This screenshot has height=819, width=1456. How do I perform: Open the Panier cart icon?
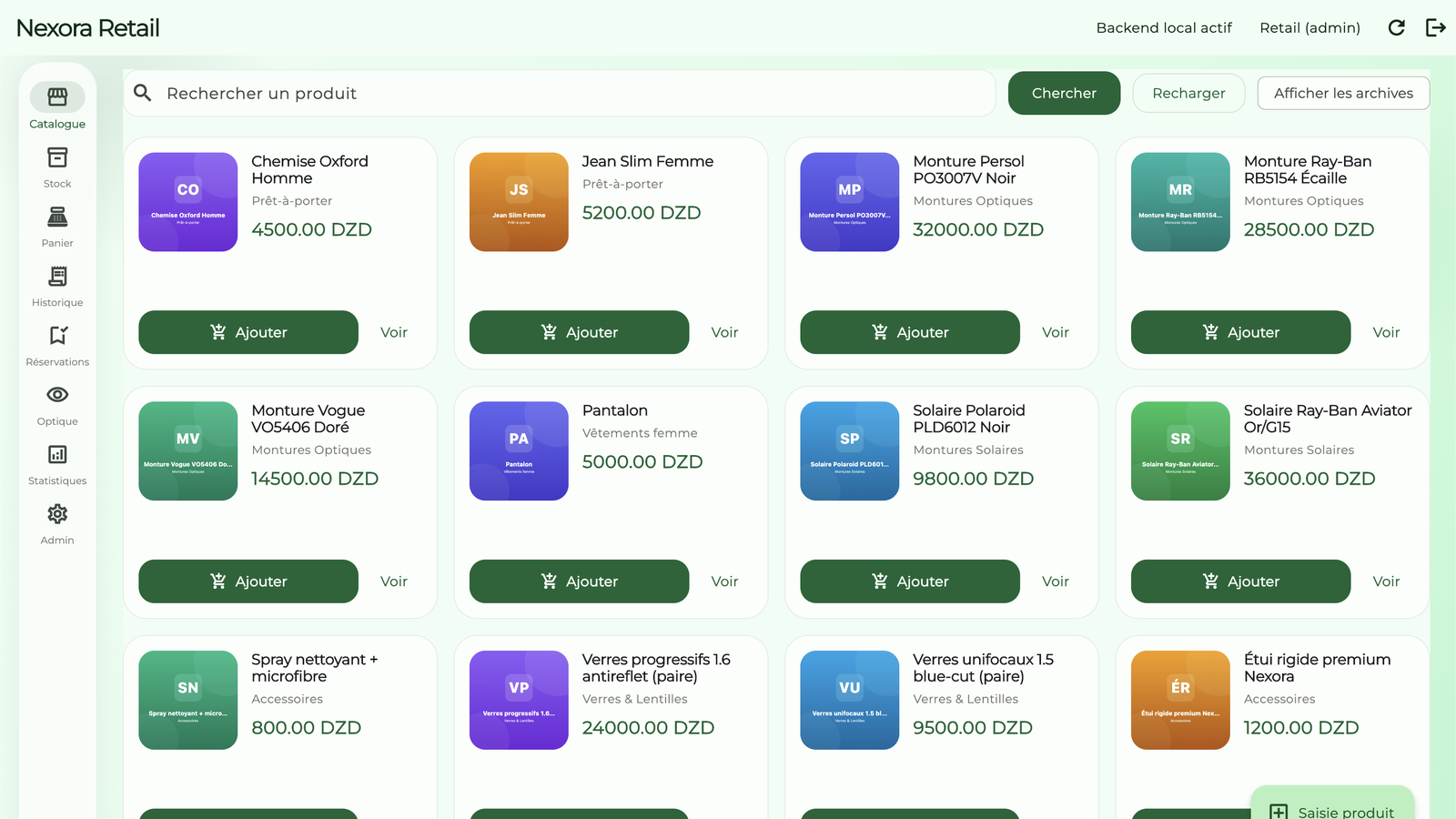[57, 217]
